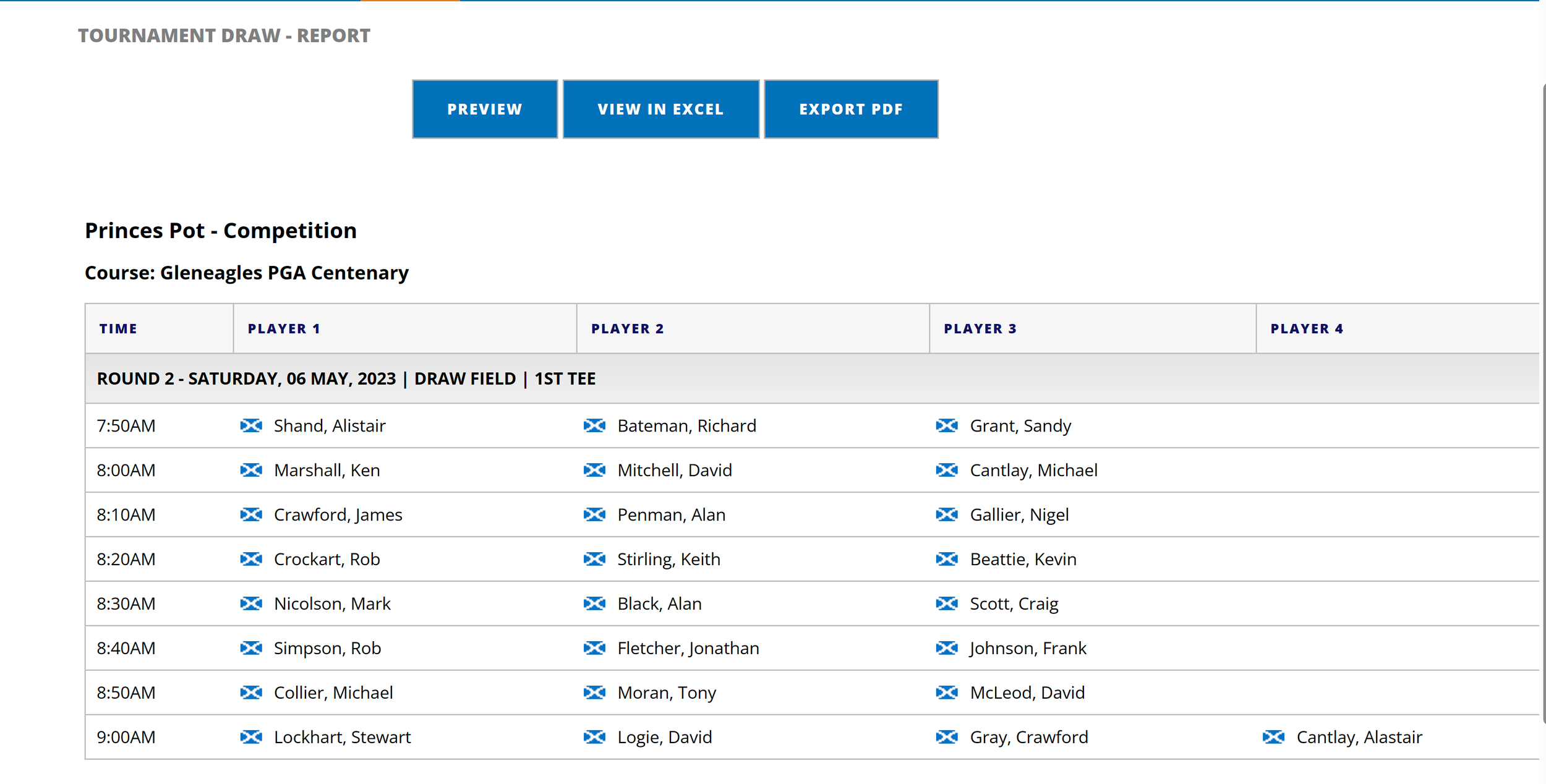The width and height of the screenshot is (1546, 784).
Task: Select the 7:50AM tee time
Action: (126, 425)
